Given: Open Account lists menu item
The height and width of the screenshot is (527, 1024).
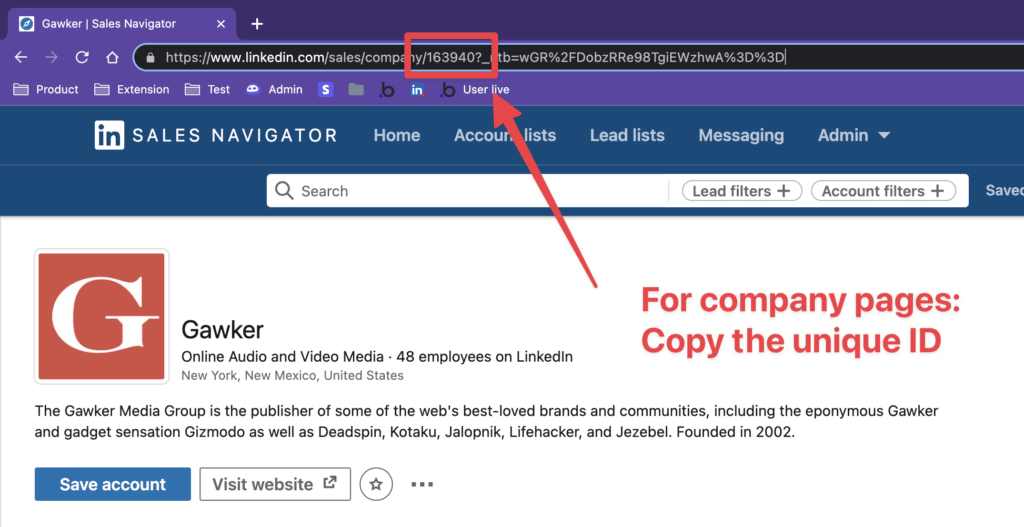Looking at the screenshot, I should click(505, 135).
